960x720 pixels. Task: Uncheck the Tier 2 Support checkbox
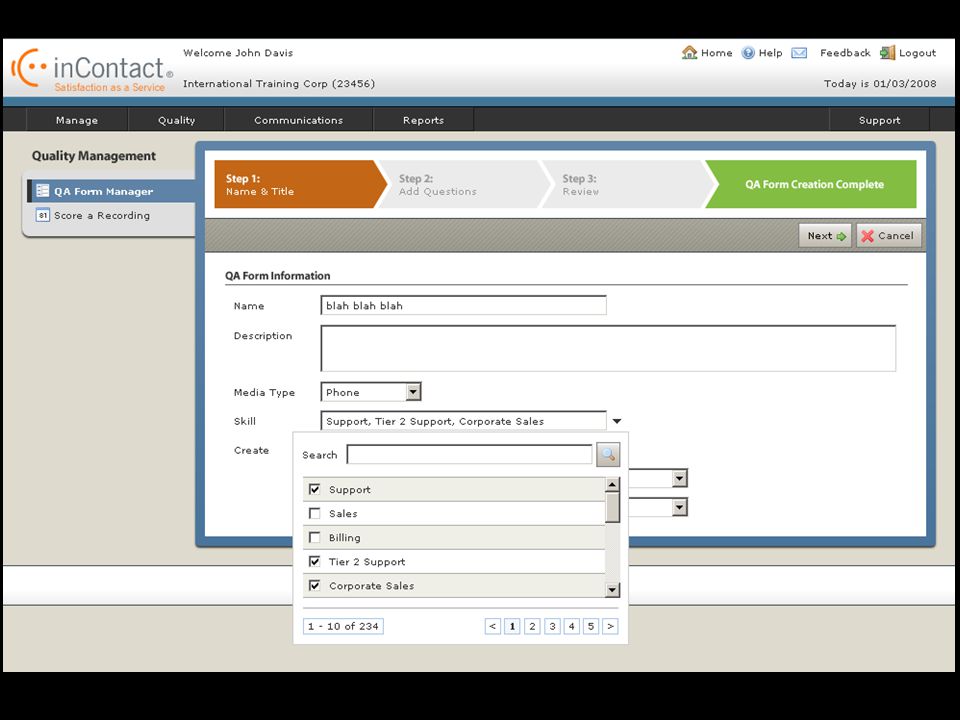click(314, 561)
